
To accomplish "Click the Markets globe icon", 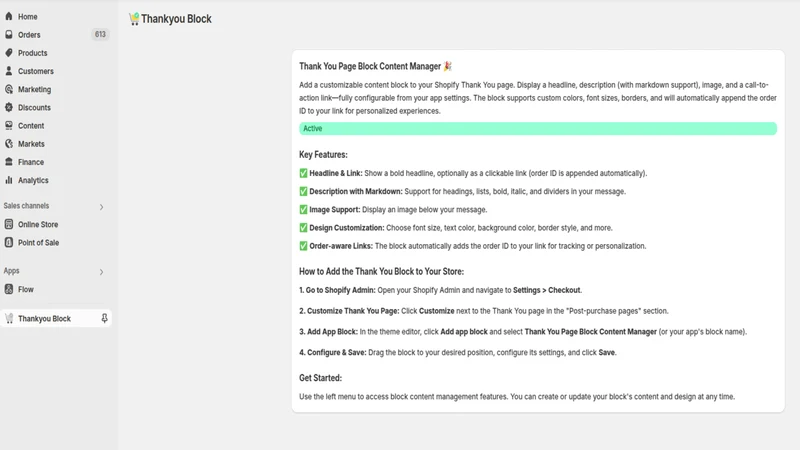I will [9, 144].
